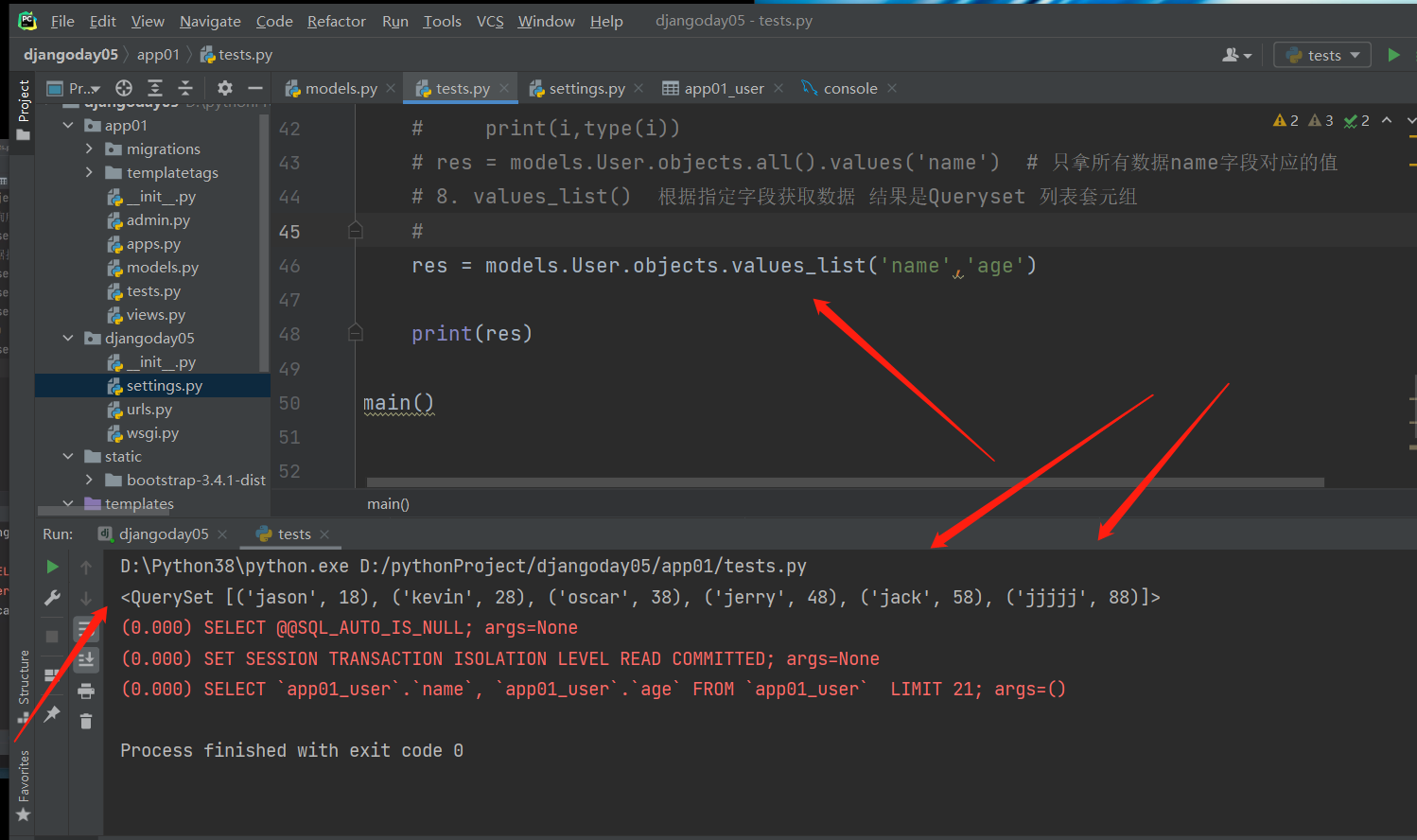Select opened file locate target icon in Project panel
Viewport: 1417px width, 840px height.
click(124, 88)
